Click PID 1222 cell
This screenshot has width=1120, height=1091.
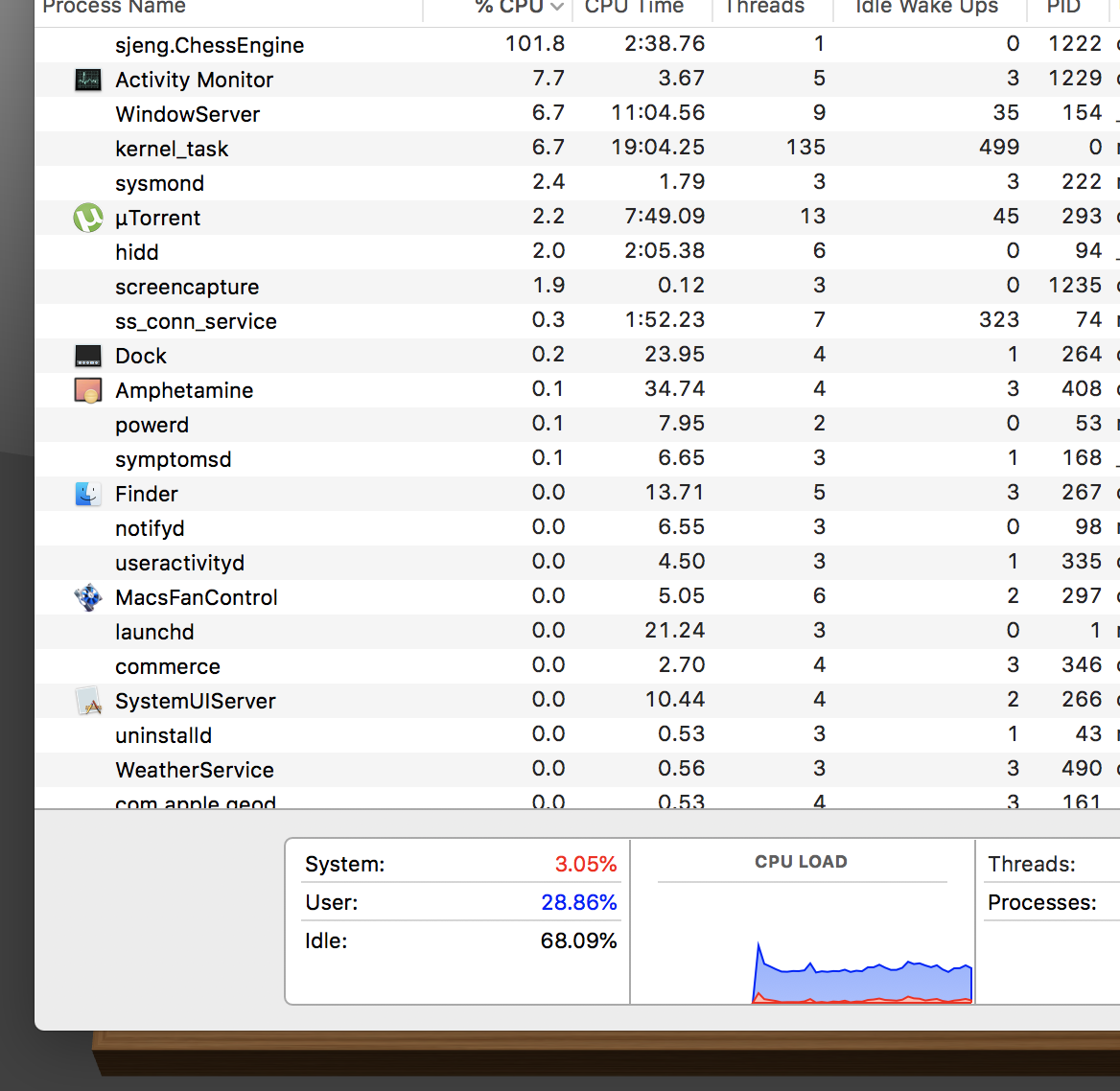coord(1075,43)
